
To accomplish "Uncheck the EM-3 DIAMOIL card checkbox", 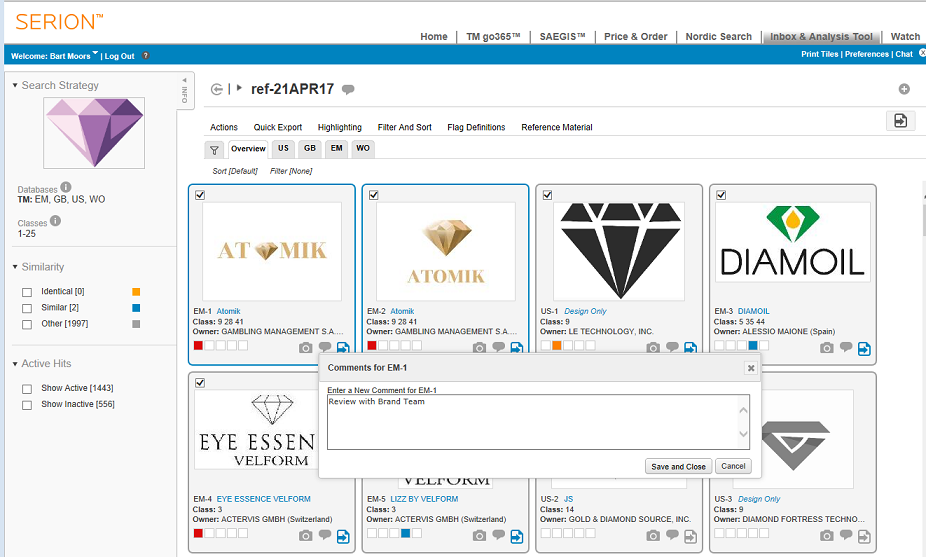I will [x=721, y=195].
